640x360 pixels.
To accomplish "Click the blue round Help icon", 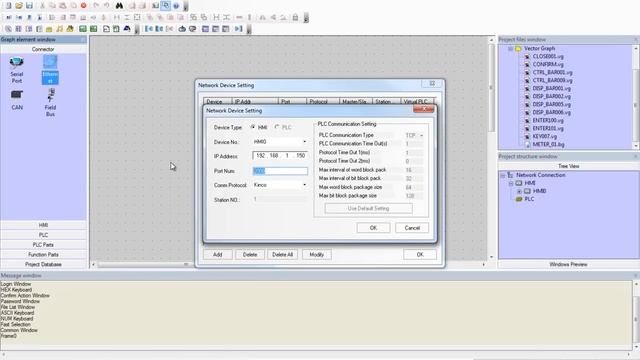I will (x=176, y=6).
